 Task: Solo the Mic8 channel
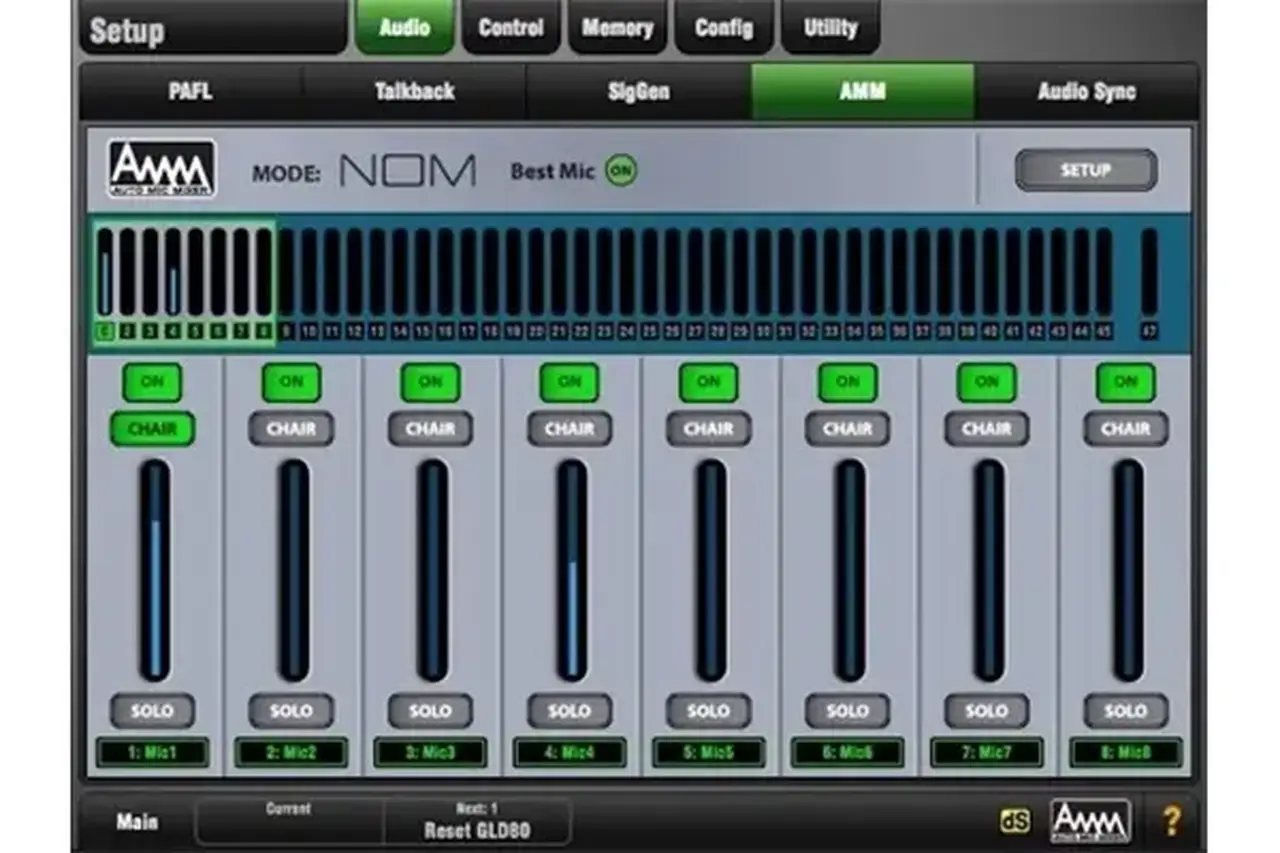tap(1125, 711)
